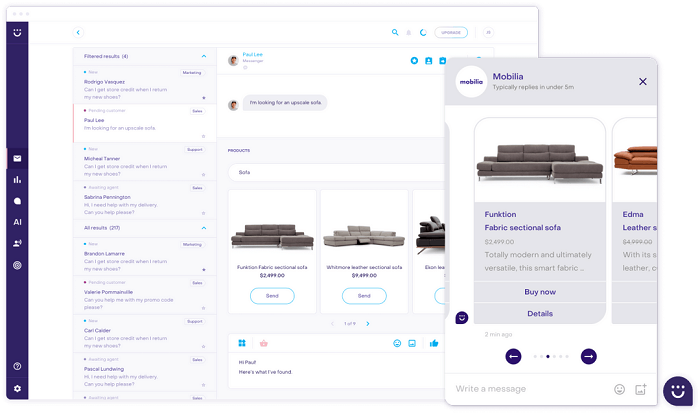This screenshot has height=418, width=700.
Task: Click the circular status icon beside the bell
Action: pyautogui.click(x=423, y=32)
